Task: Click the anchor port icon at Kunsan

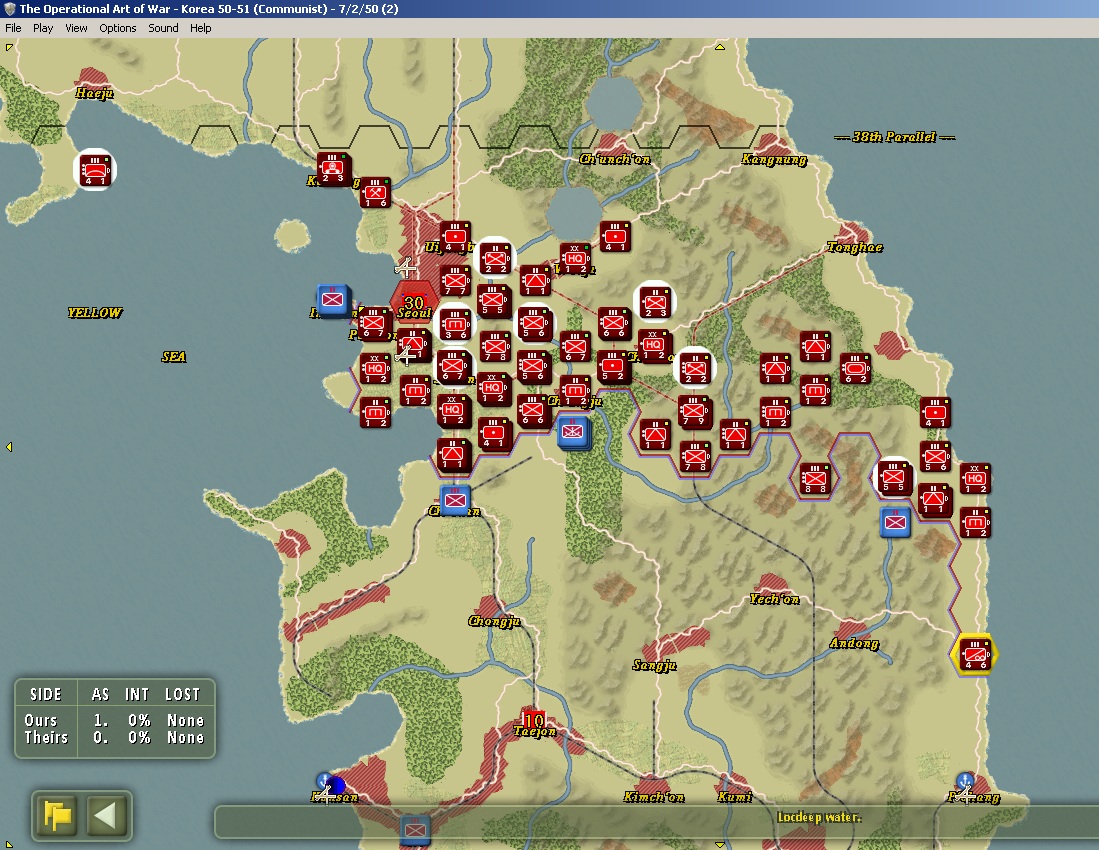Action: click(324, 781)
